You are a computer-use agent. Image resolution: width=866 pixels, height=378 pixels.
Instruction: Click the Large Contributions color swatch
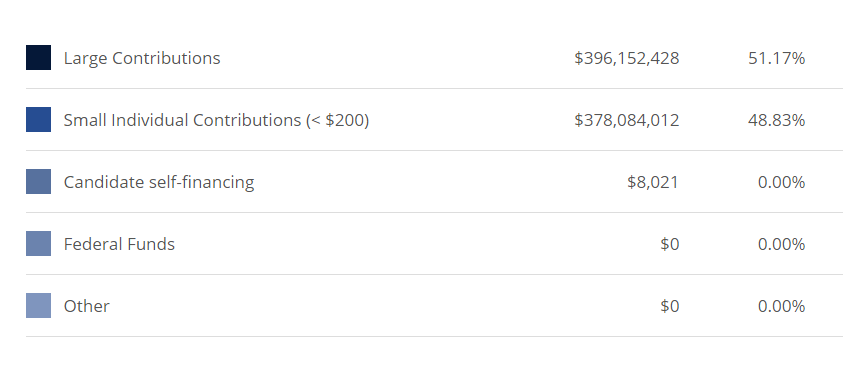point(39,57)
